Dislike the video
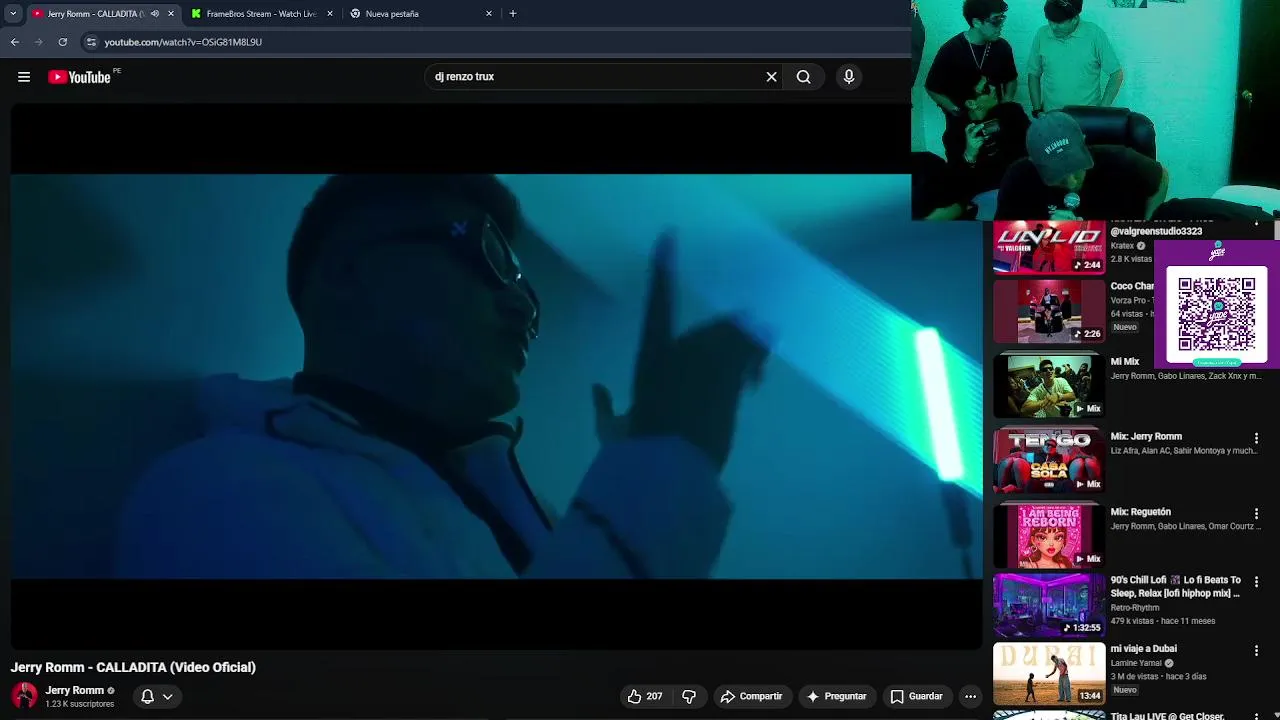1280x720 pixels. 689,696
